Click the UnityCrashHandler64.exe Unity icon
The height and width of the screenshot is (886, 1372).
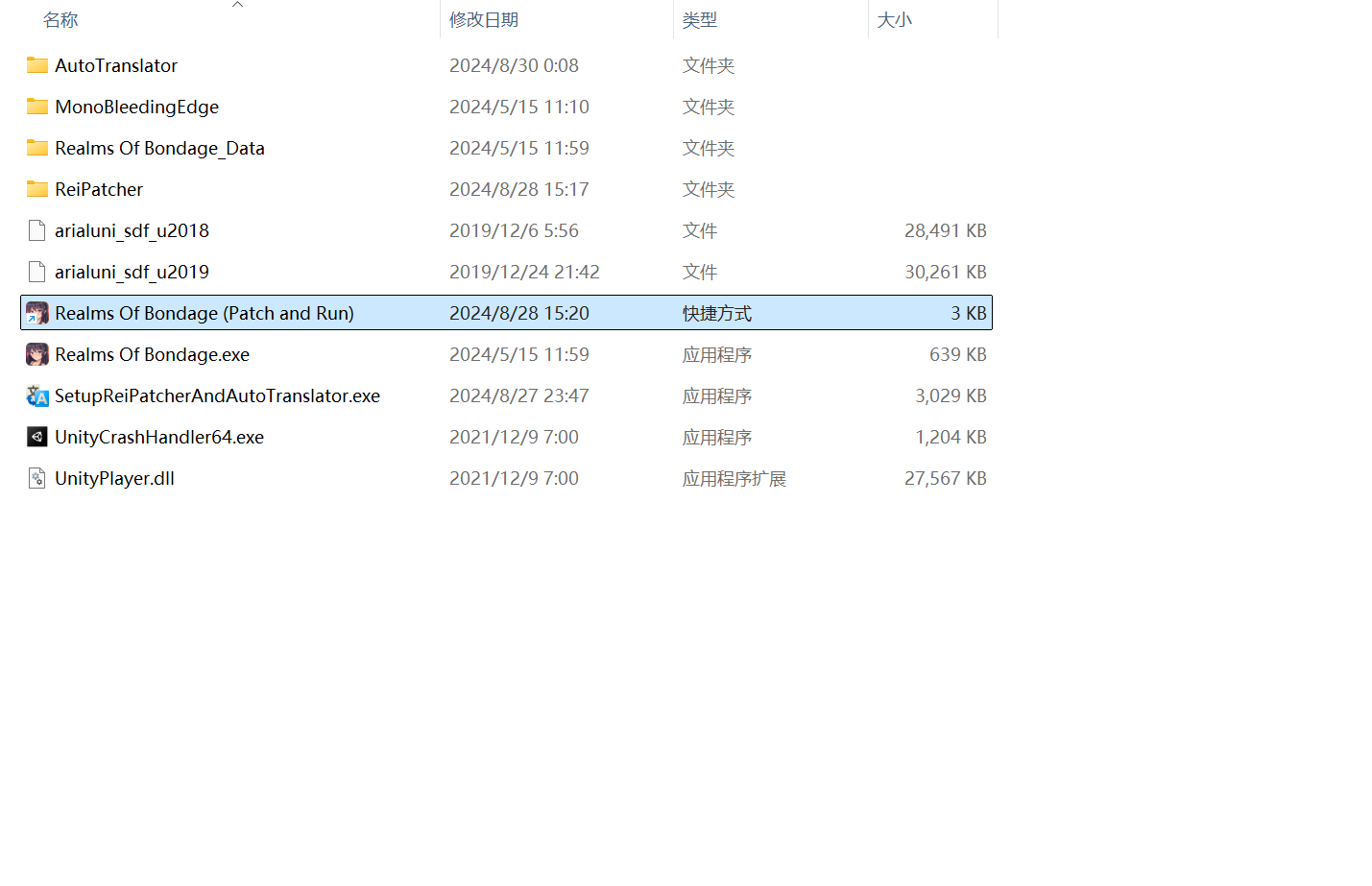pos(37,437)
